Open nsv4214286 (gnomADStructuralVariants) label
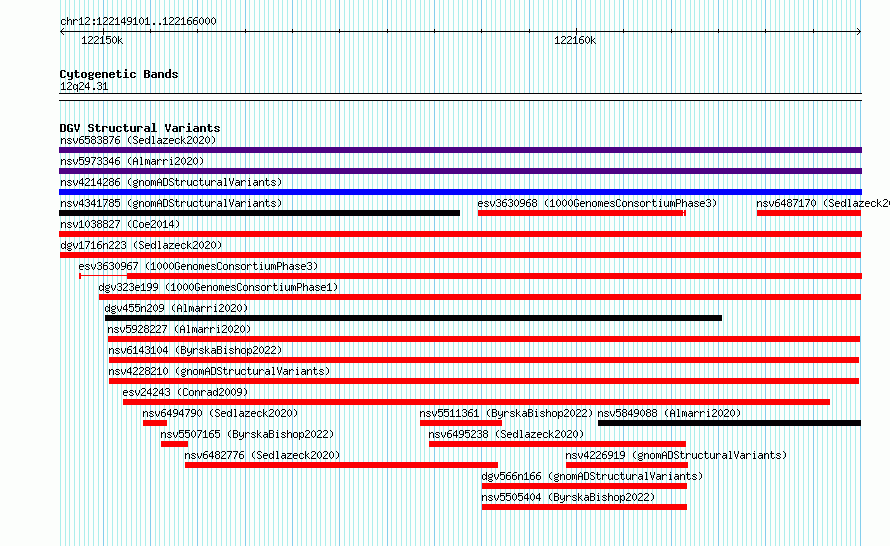This screenshot has width=890, height=546. (x=171, y=182)
